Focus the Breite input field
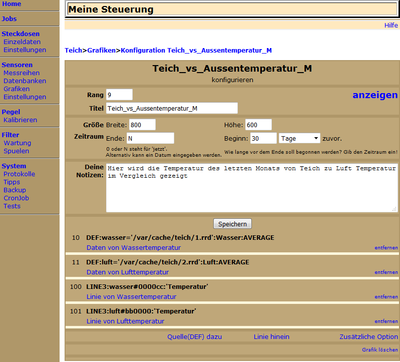Viewport: 400px width, 362px height. [x=142, y=125]
